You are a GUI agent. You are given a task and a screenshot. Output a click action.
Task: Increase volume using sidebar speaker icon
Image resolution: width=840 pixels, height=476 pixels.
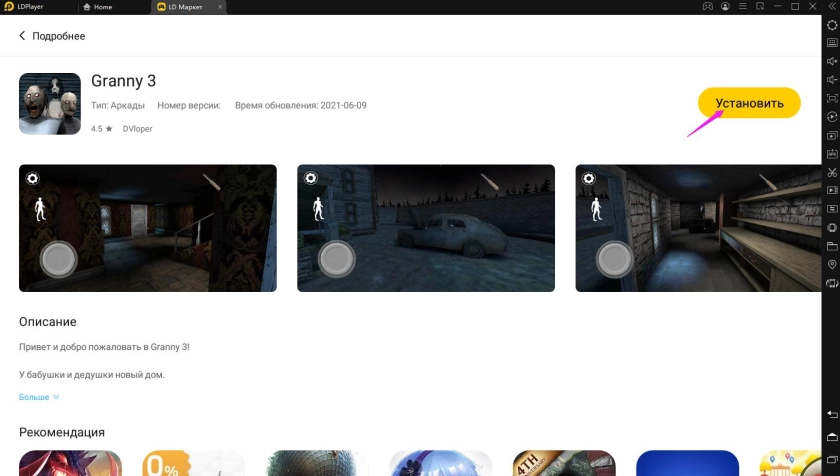[832, 61]
